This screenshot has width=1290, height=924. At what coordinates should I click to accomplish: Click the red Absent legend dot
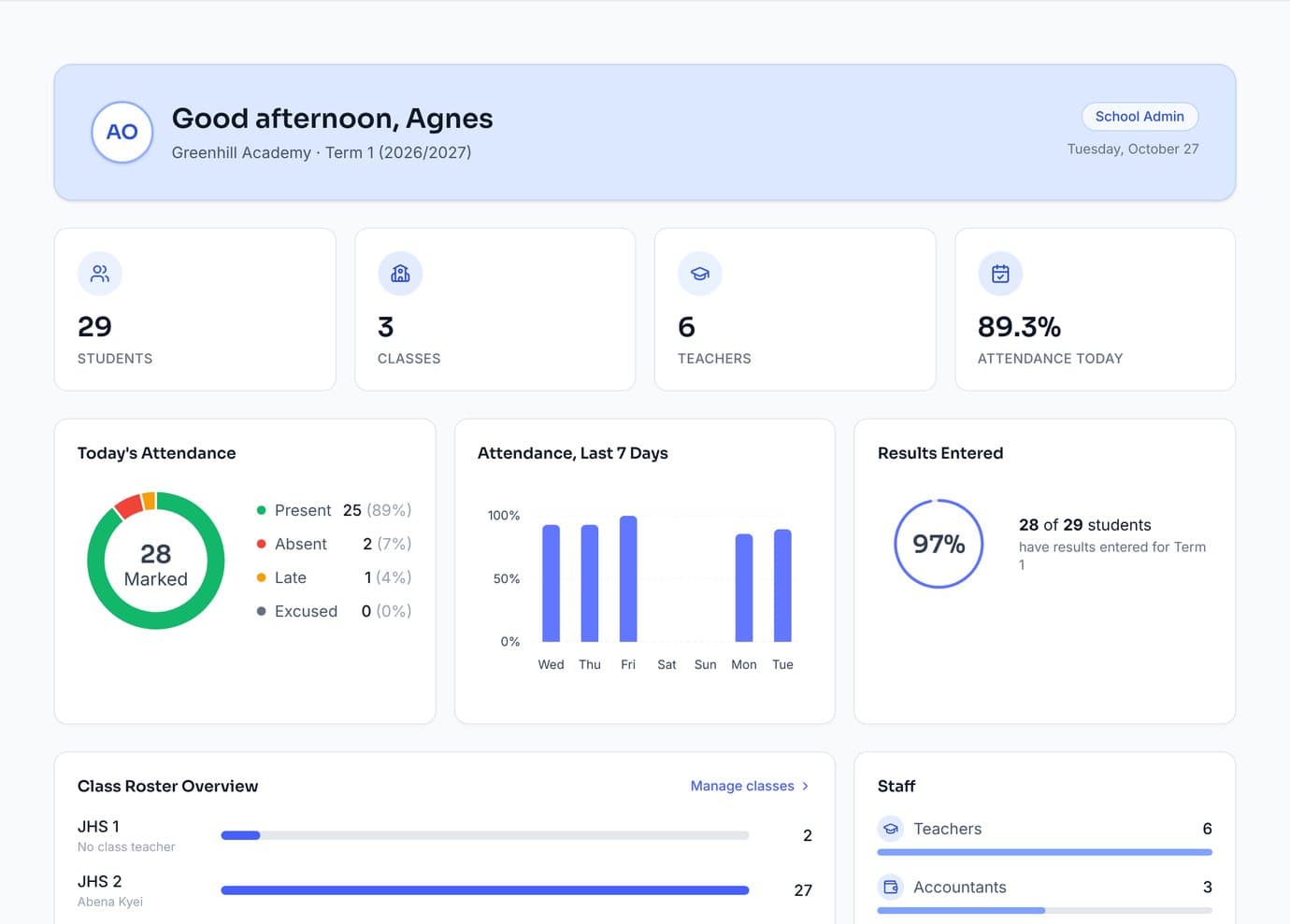262,544
